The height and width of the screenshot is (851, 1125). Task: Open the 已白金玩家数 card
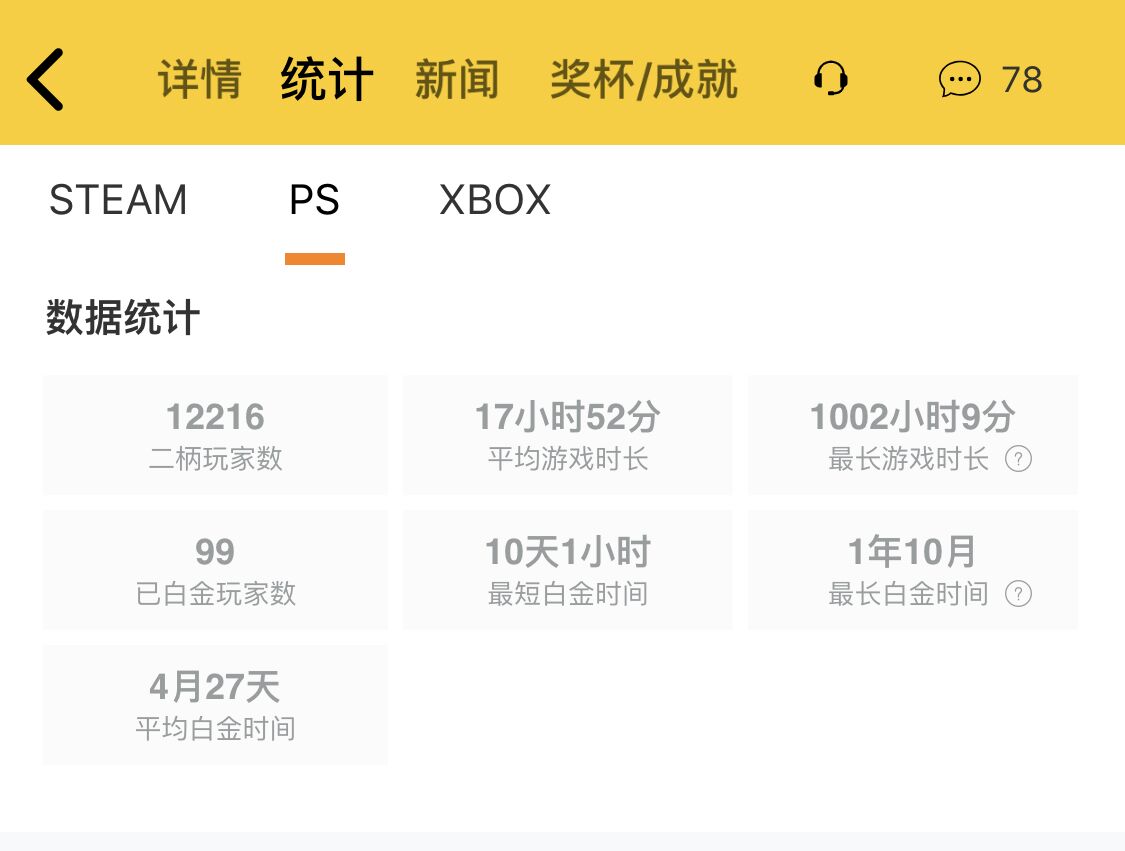215,570
